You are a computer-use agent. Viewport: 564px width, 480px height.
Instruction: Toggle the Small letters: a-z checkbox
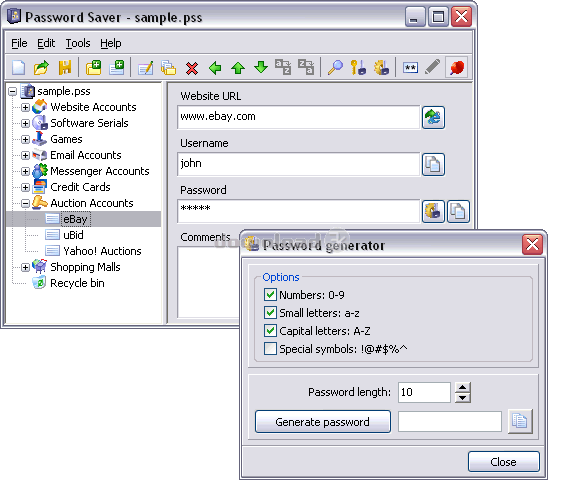270,312
